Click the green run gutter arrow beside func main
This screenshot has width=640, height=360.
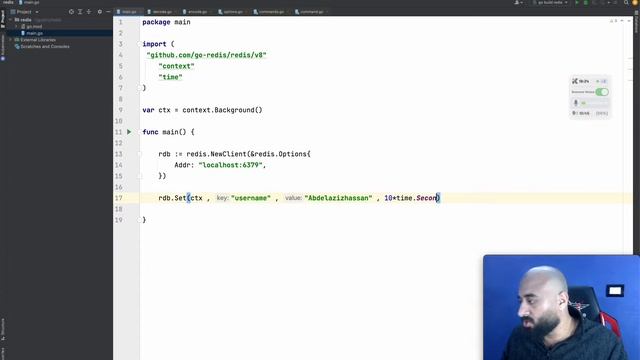pyautogui.click(x=129, y=132)
